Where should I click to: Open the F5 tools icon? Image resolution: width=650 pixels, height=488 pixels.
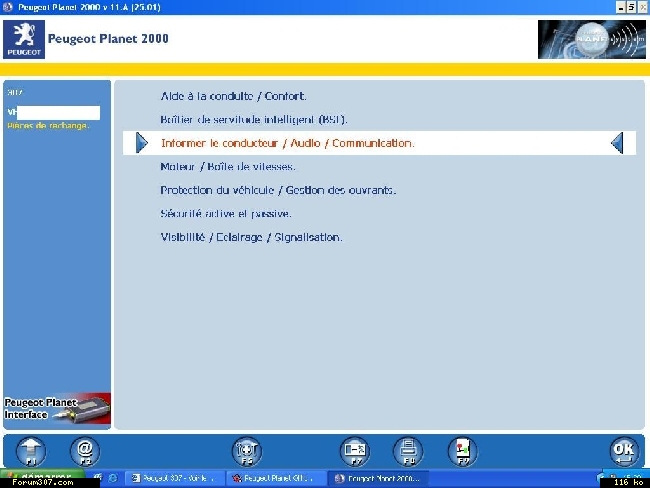tap(247, 452)
